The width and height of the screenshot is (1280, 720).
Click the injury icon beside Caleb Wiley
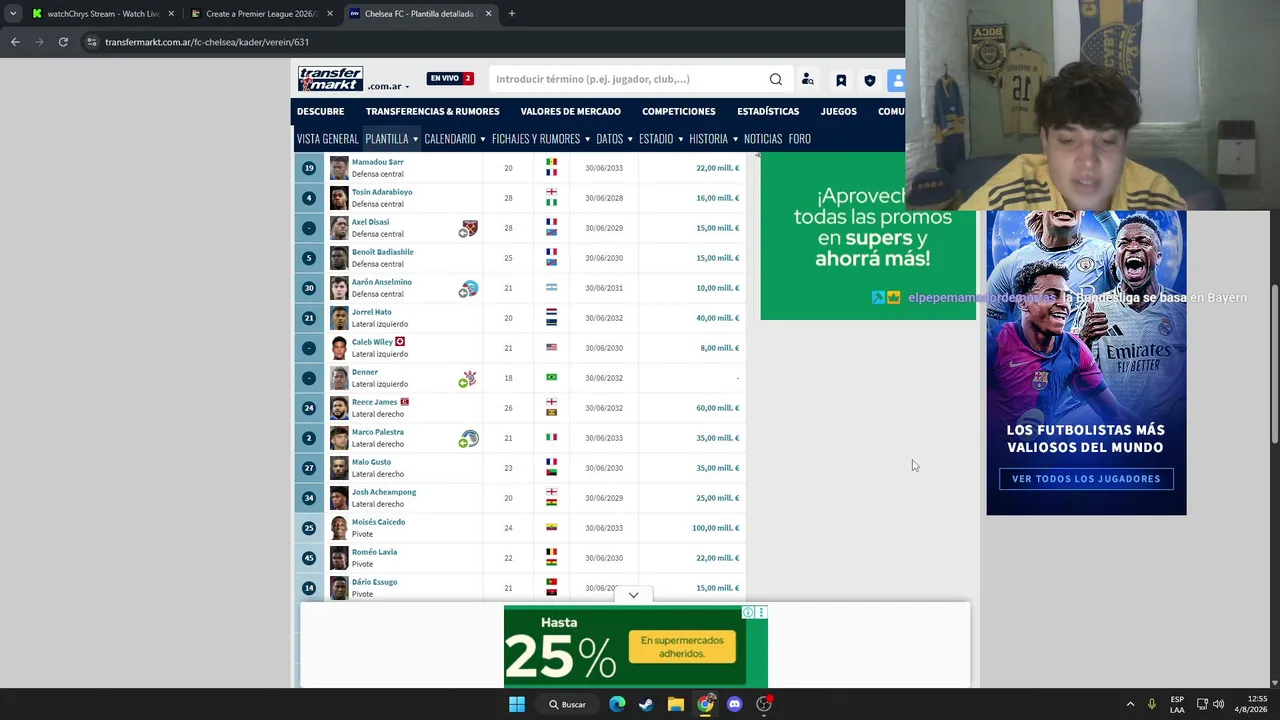pyautogui.click(x=400, y=342)
